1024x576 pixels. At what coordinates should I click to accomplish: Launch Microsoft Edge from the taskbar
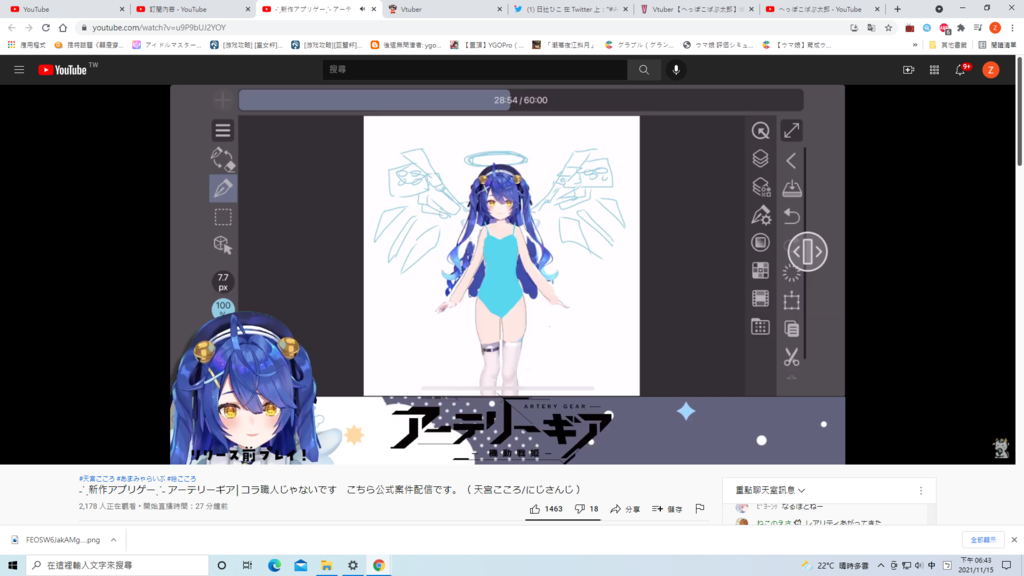[x=274, y=566]
